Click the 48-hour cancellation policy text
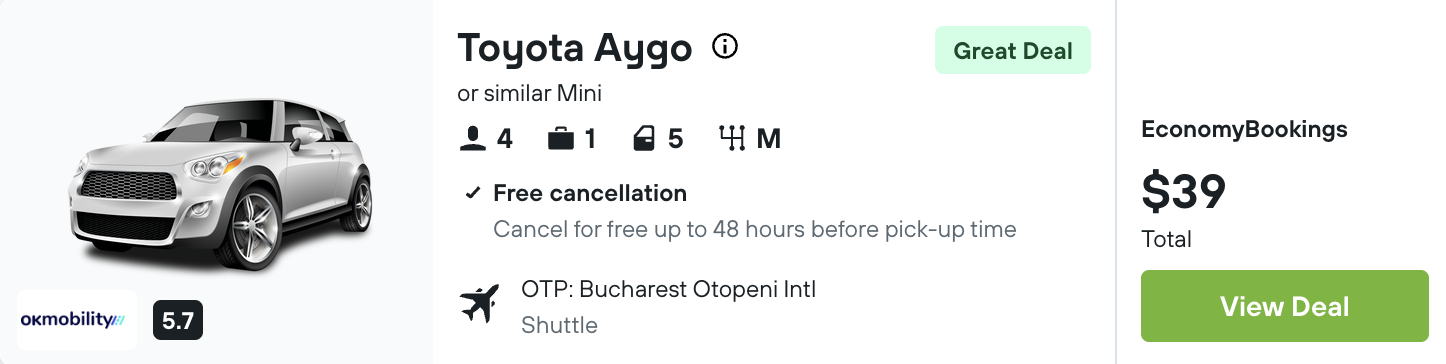Viewport: 1446px width, 364px height. pos(755,230)
